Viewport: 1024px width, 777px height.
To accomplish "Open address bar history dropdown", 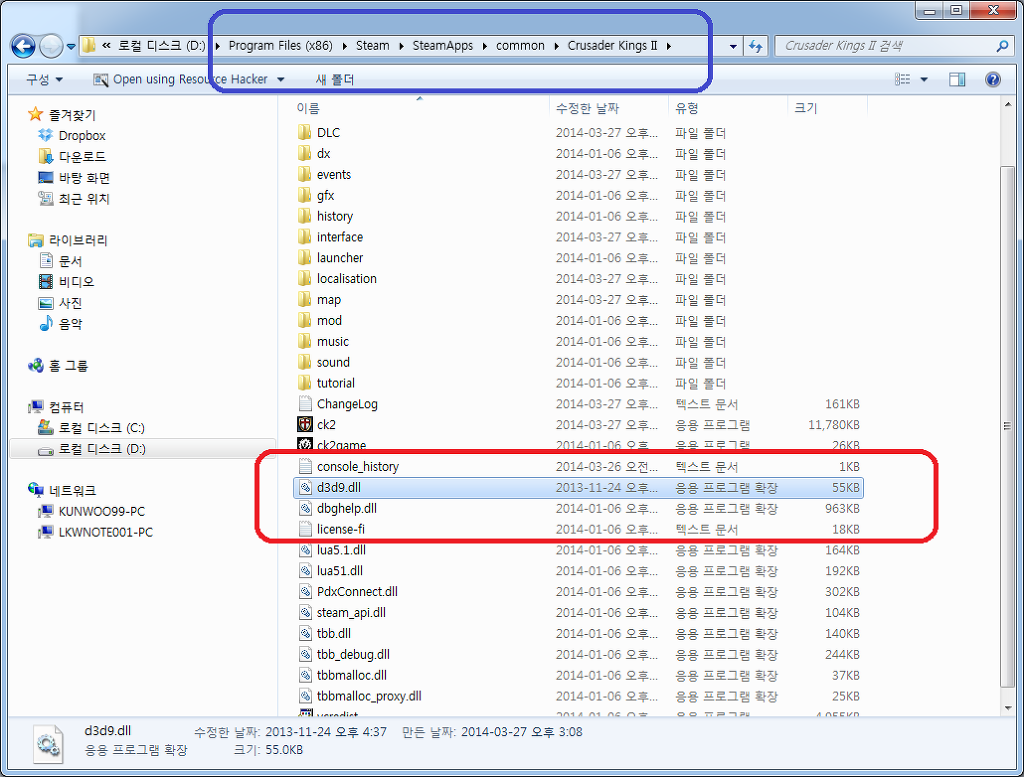I will pos(733,46).
